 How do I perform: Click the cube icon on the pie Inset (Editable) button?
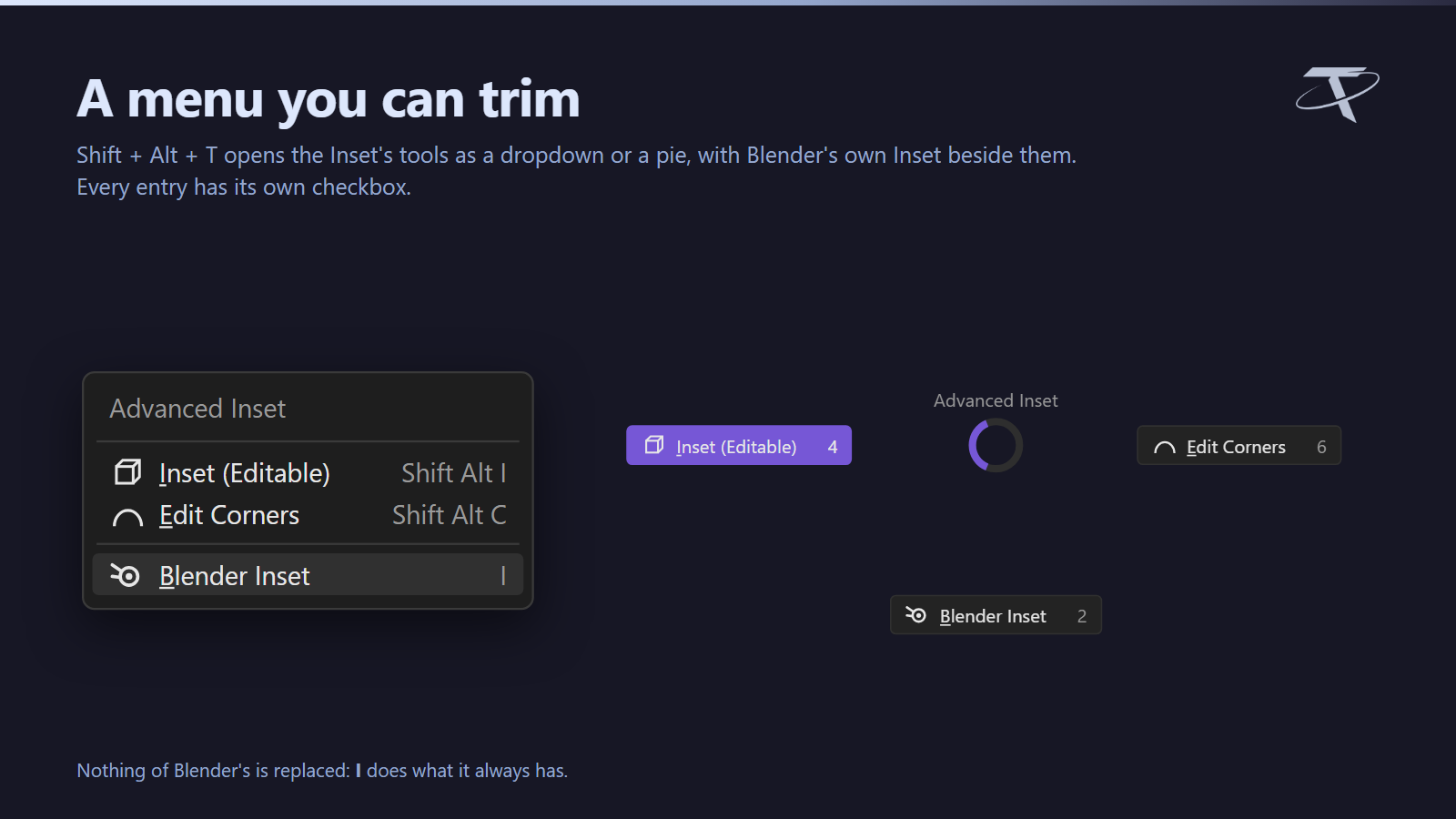coord(654,445)
